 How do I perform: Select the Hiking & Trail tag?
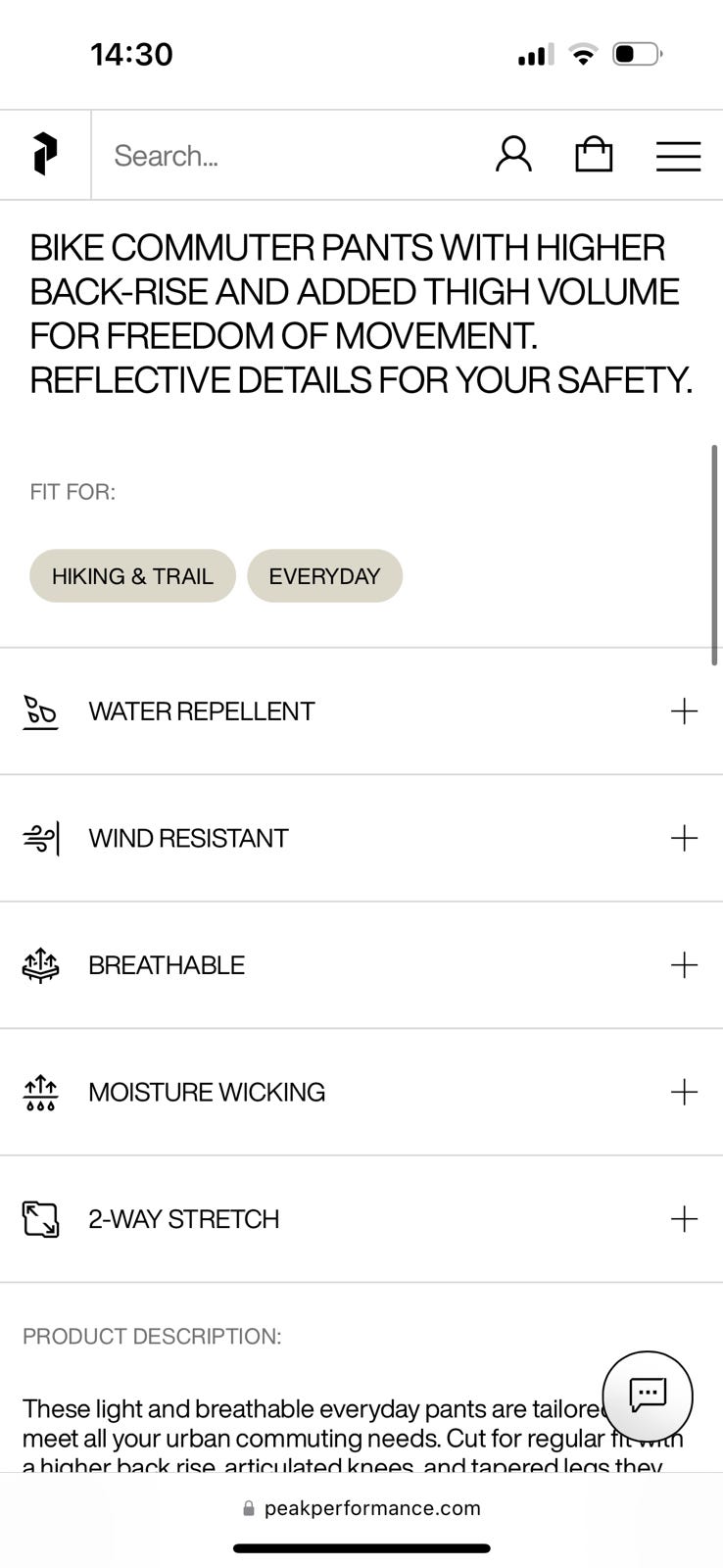click(132, 576)
